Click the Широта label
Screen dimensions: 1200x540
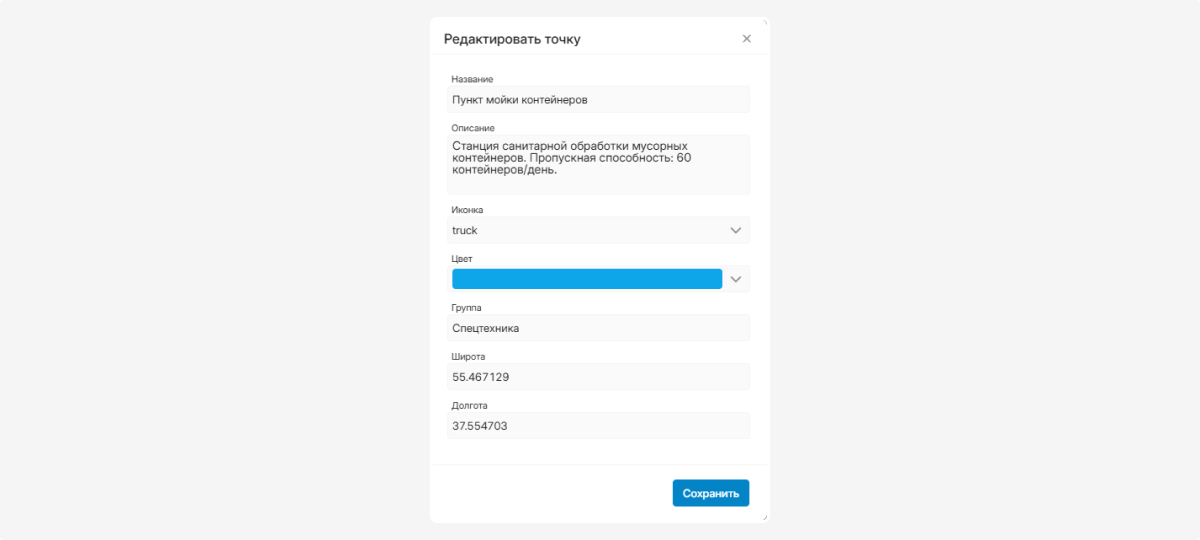[x=469, y=356]
